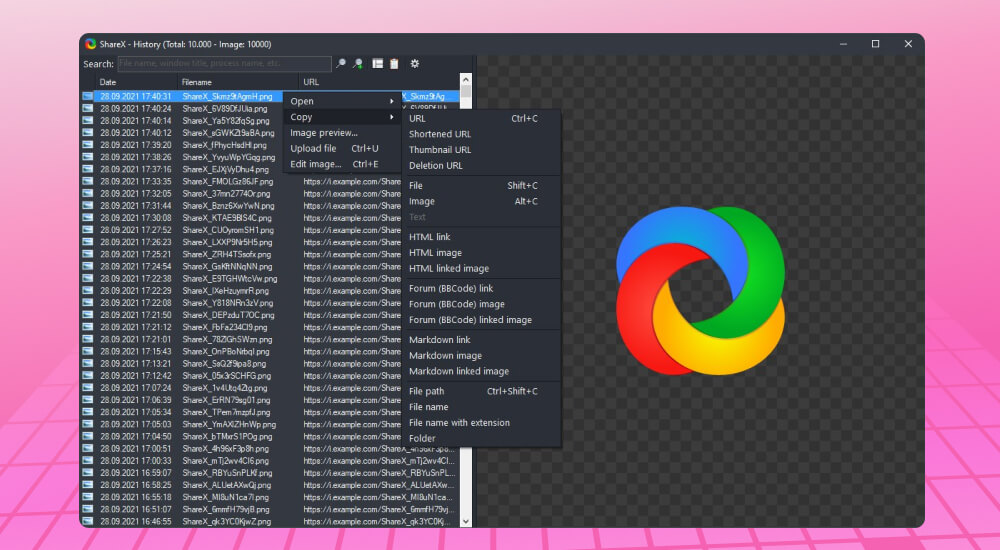Screen dimensions: 1000x550
Task: Copy as Markdown linked image
Action: (482, 371)
